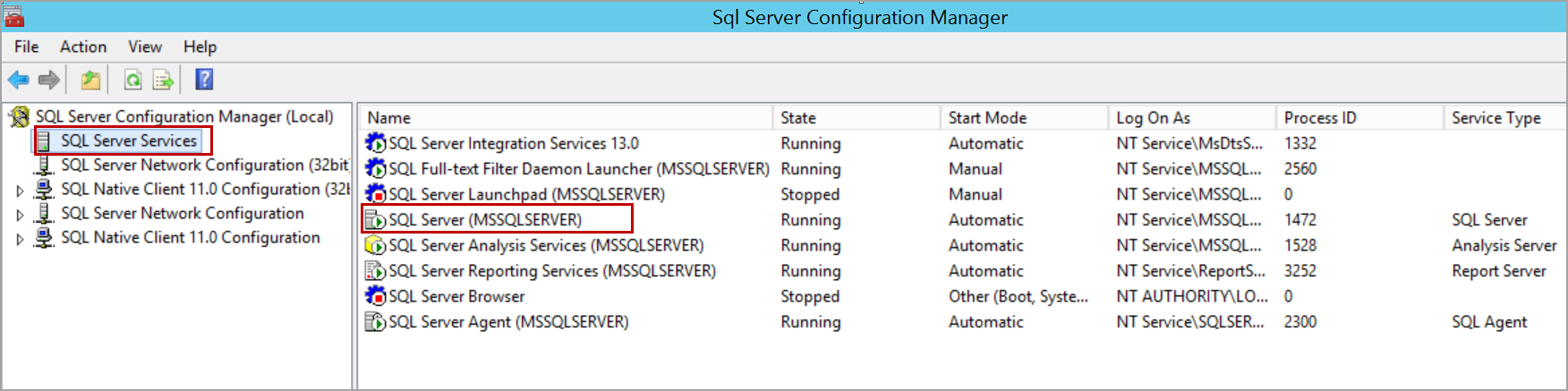This screenshot has width=1568, height=391.
Task: Click the Export List toolbar icon
Action: pyautogui.click(x=163, y=81)
